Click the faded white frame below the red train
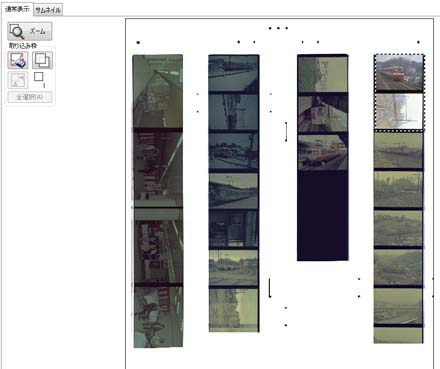Image resolution: width=440 pixels, height=369 pixels. pyautogui.click(x=399, y=111)
